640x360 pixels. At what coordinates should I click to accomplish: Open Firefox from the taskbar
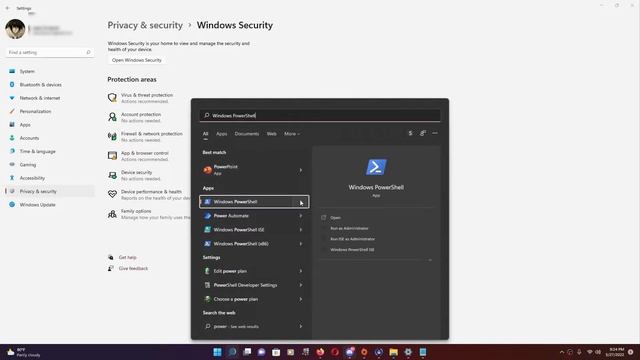tap(320, 352)
